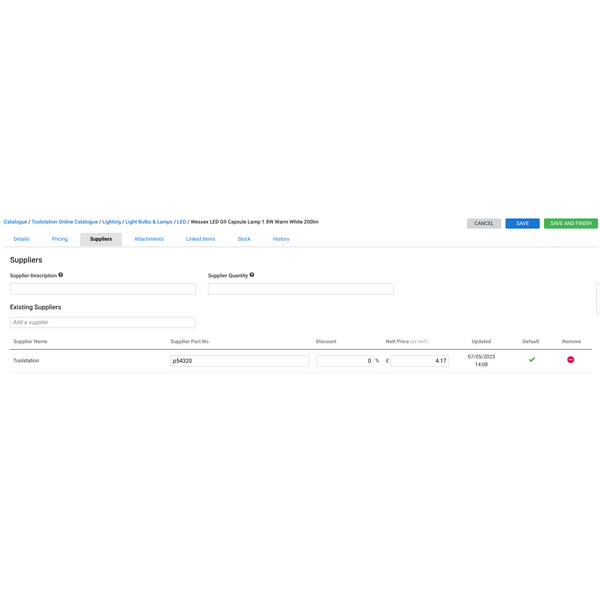Image resolution: width=600 pixels, height=600 pixels.
Task: Go to the Lighting breadcrumb link
Action: [111, 222]
